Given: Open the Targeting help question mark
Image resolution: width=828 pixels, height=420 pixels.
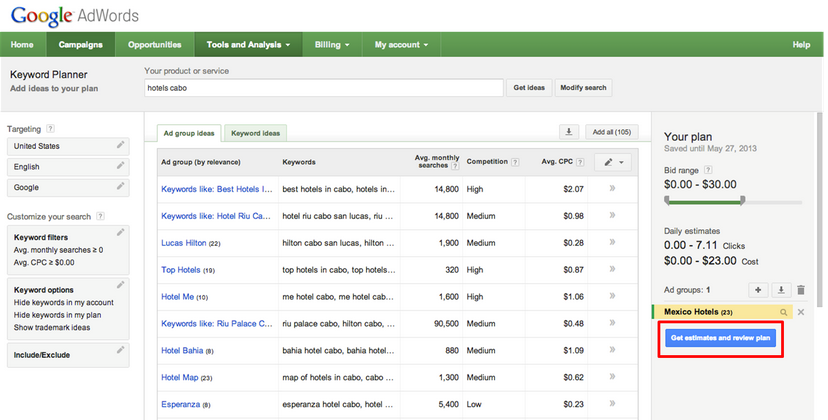Looking at the screenshot, I should [x=50, y=128].
